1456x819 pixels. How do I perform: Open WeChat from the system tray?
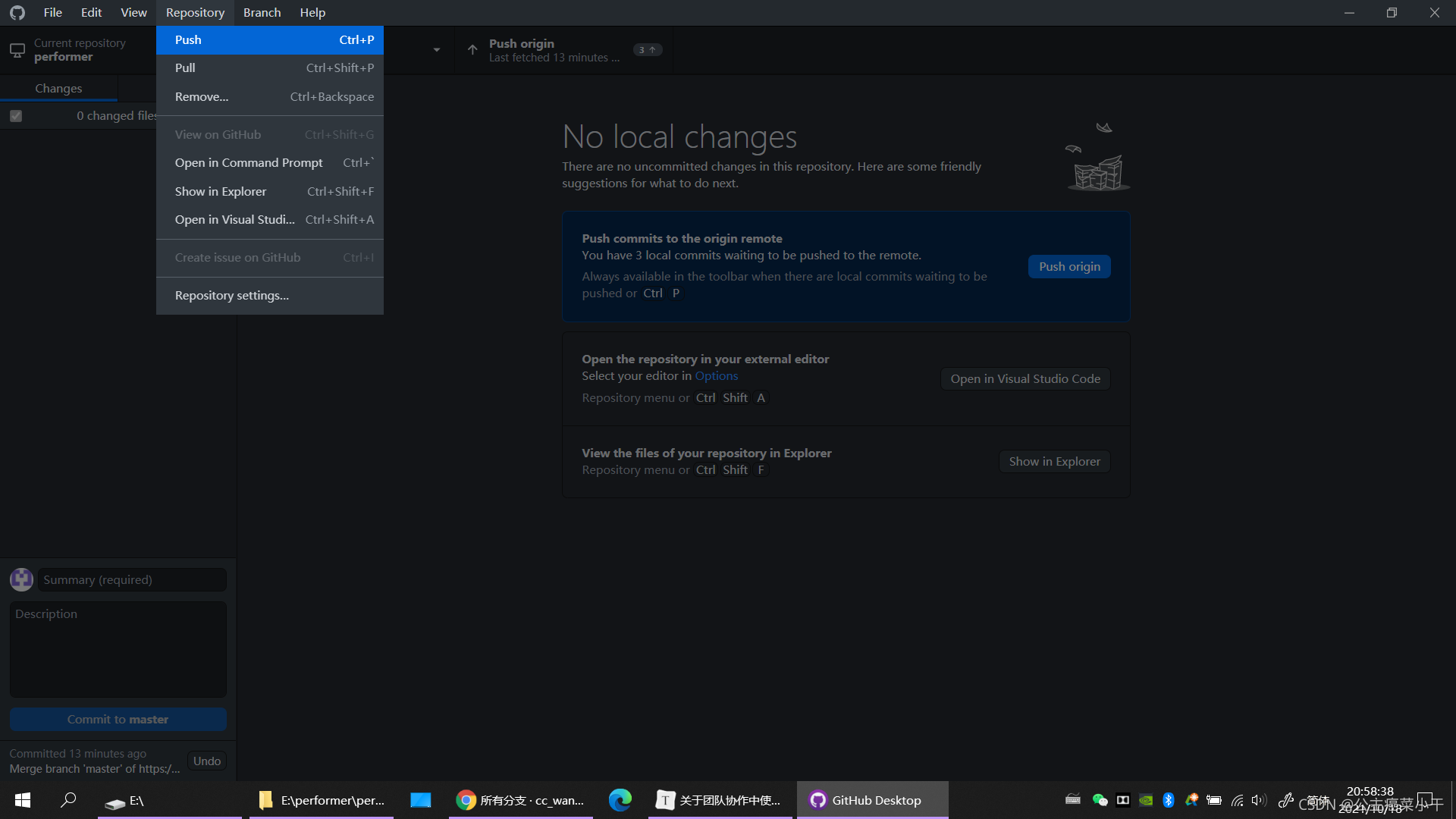click(x=1100, y=799)
